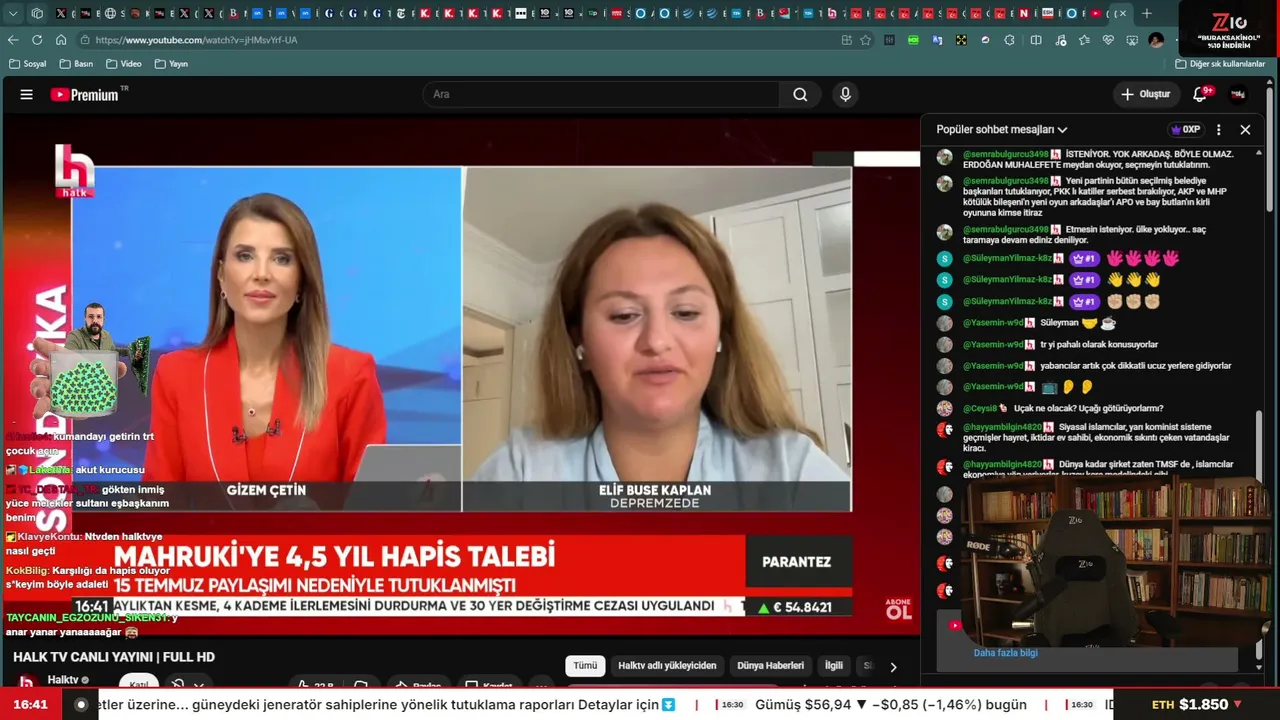The image size is (1280, 720).
Task: Click the 16:41 clock in bottom bar
Action: point(31,705)
